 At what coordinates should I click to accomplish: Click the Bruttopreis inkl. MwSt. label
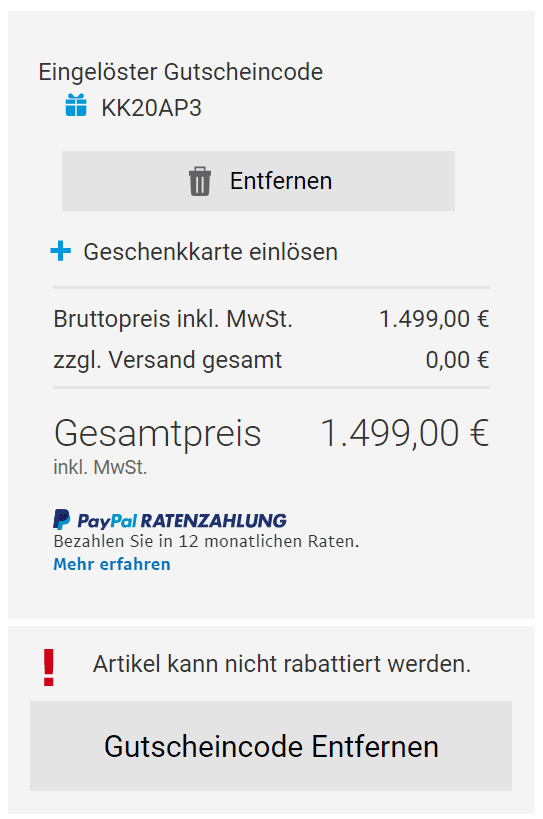pos(173,319)
